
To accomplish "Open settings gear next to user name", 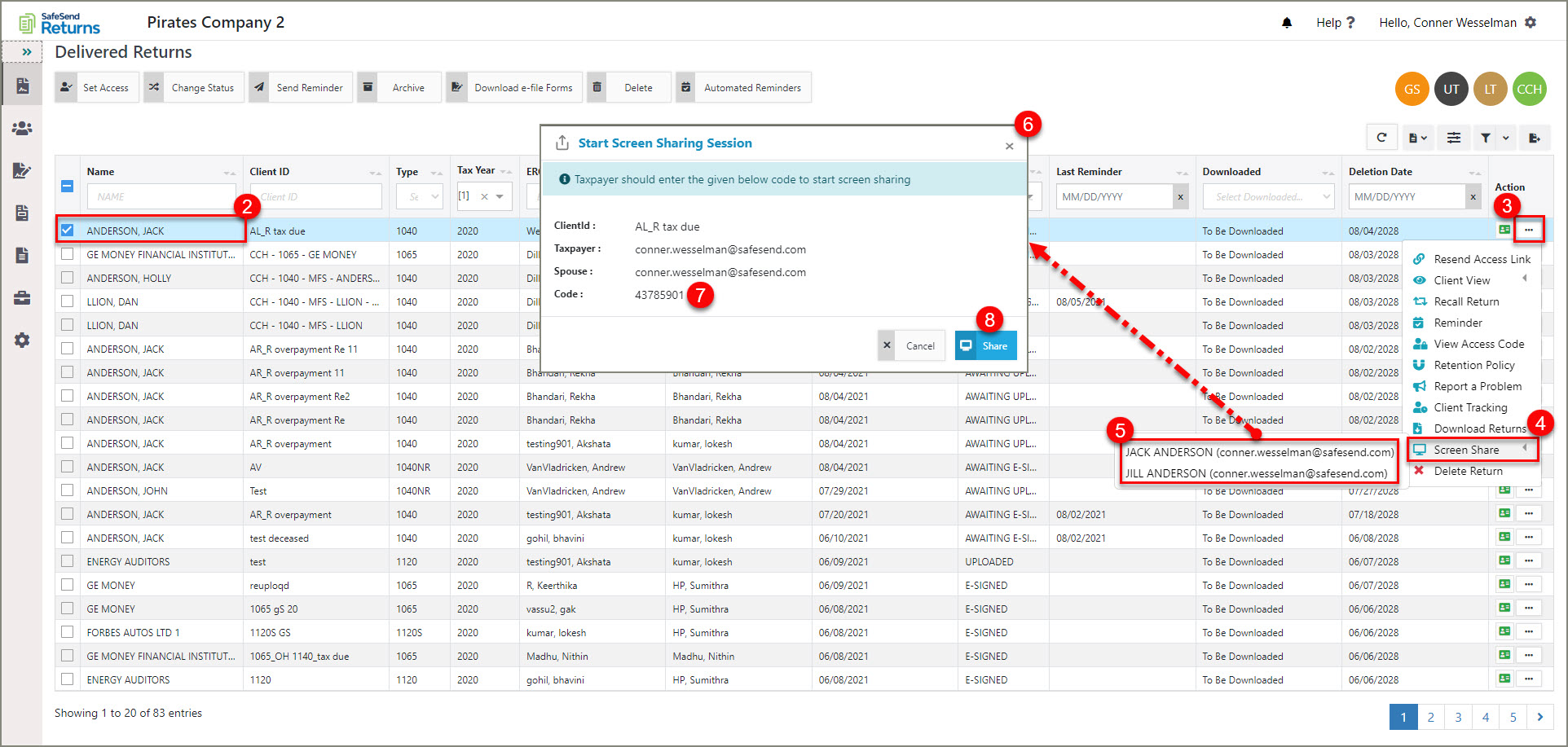I will [x=1531, y=23].
